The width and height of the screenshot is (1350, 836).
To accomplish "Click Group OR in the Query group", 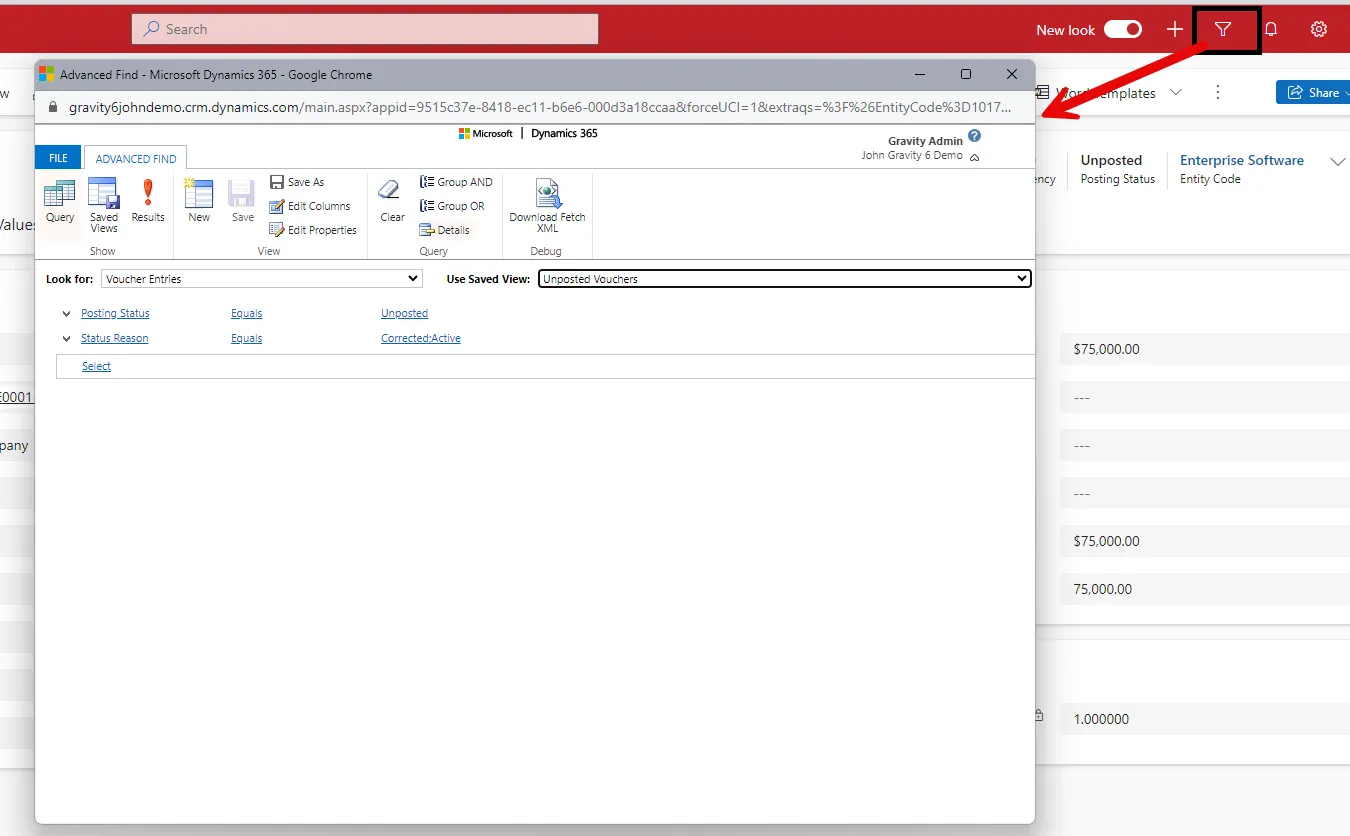I will point(452,206).
